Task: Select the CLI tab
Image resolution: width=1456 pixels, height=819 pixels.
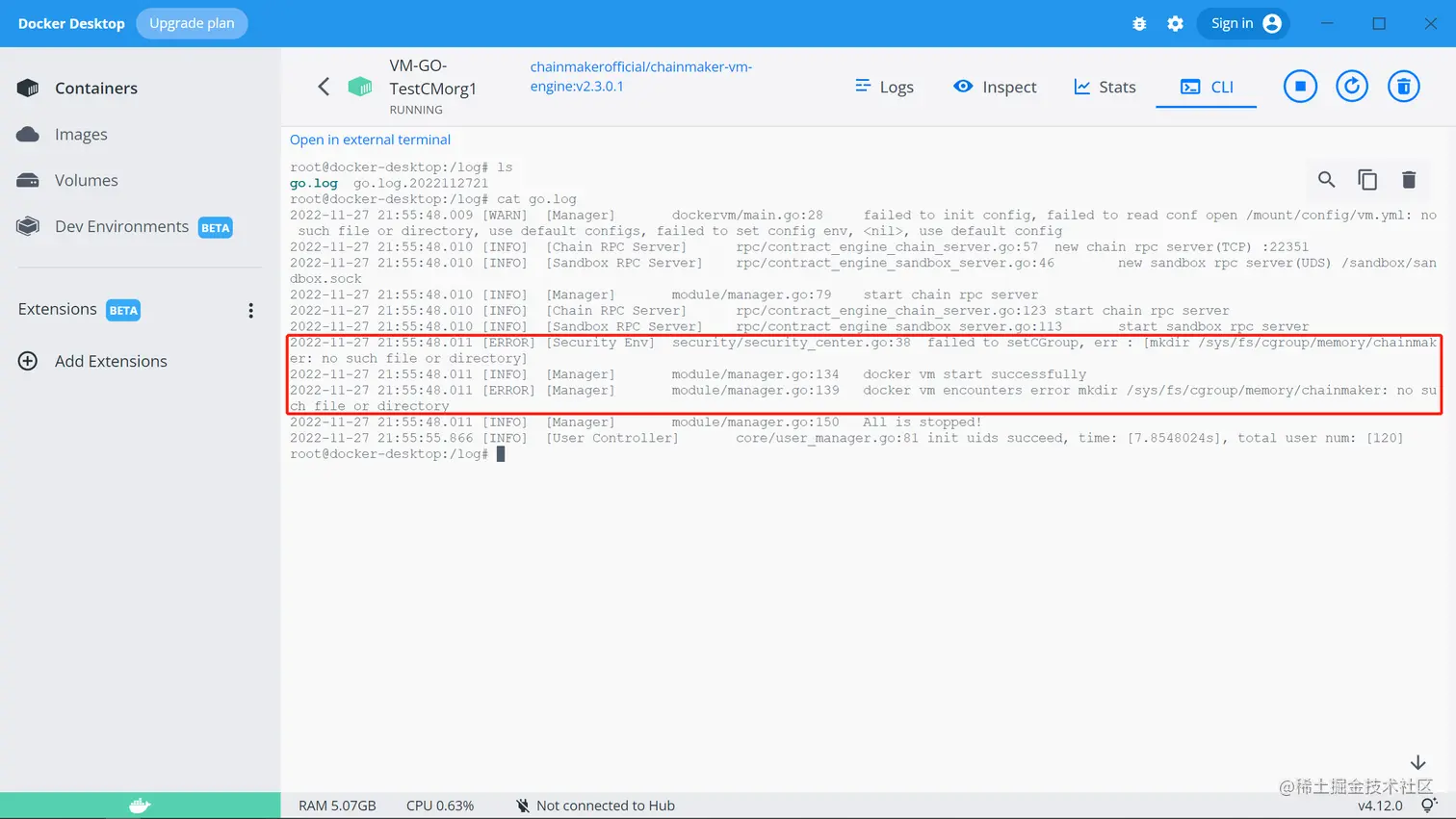Action: click(1207, 87)
